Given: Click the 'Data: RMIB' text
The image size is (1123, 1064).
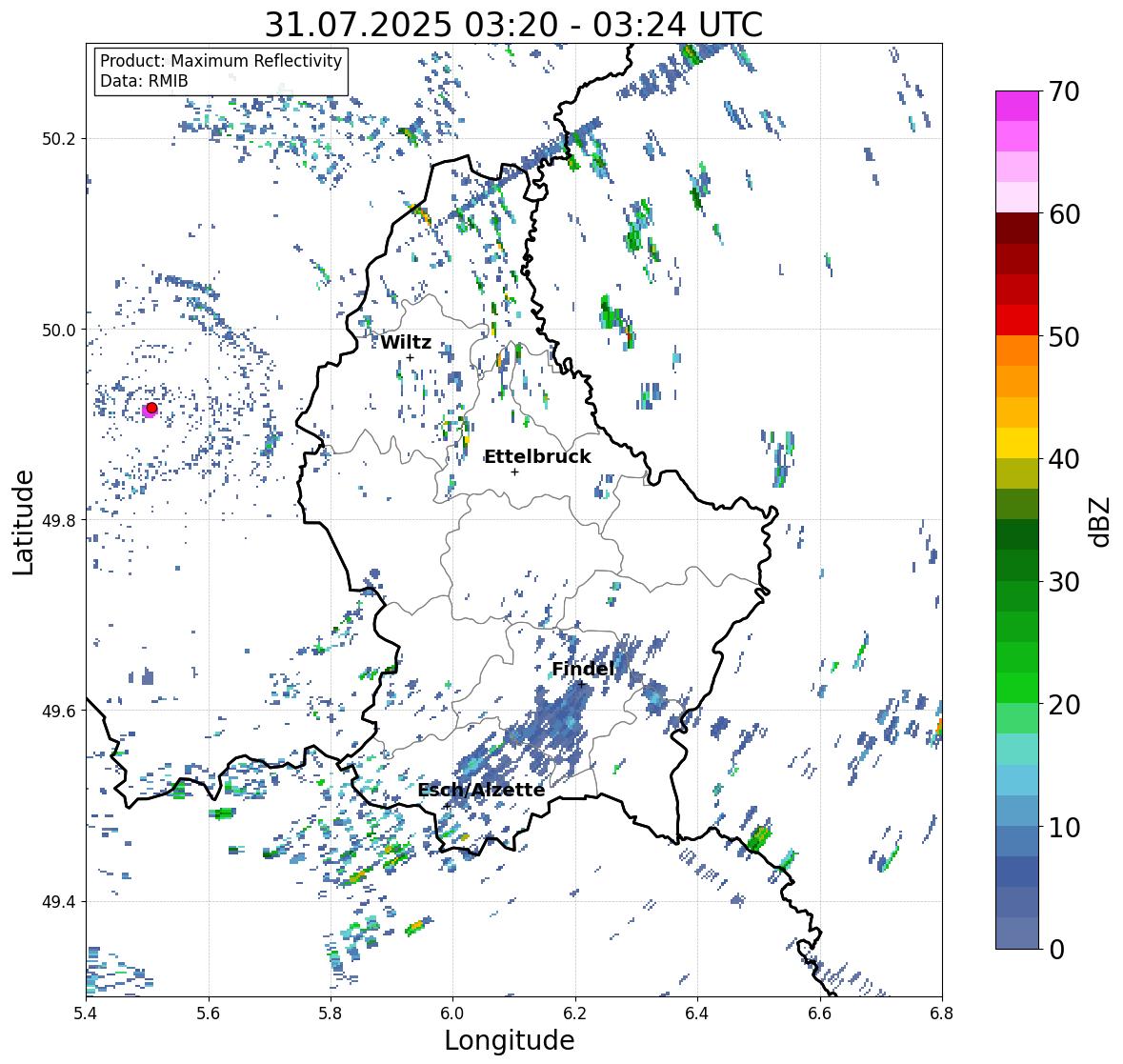Looking at the screenshot, I should [x=144, y=81].
